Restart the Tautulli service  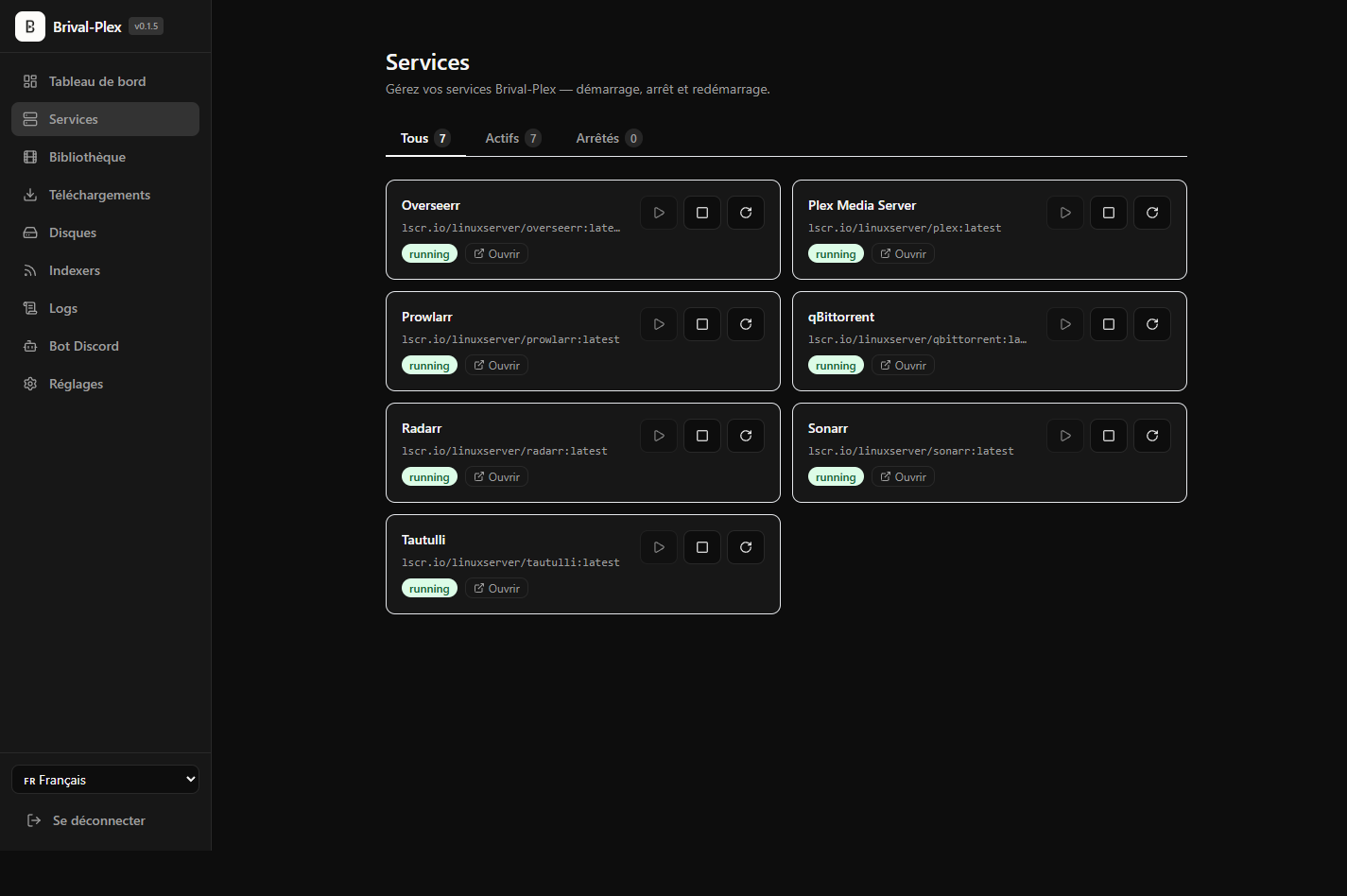746,547
